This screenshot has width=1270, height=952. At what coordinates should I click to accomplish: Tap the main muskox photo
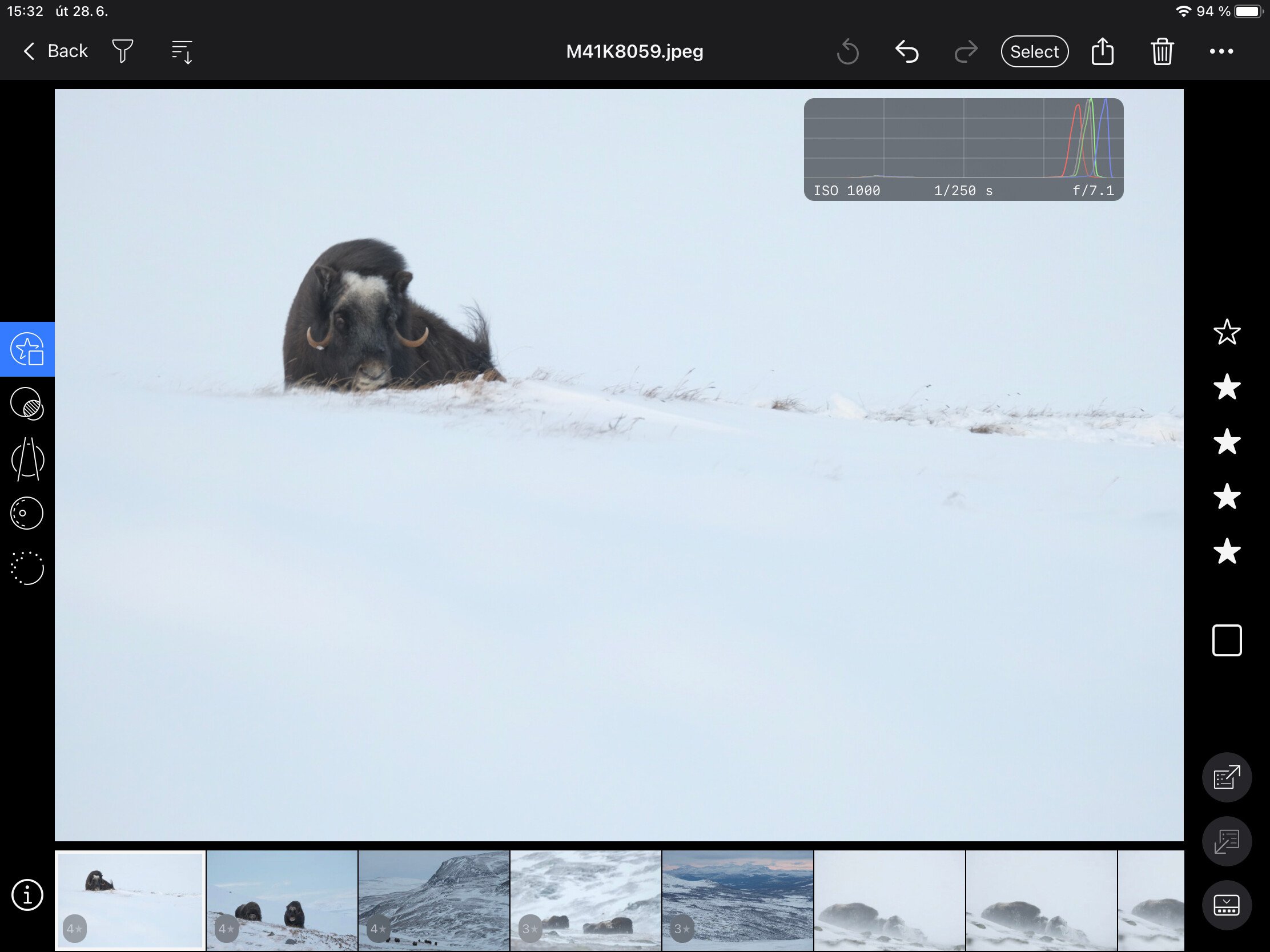pyautogui.click(x=619, y=465)
